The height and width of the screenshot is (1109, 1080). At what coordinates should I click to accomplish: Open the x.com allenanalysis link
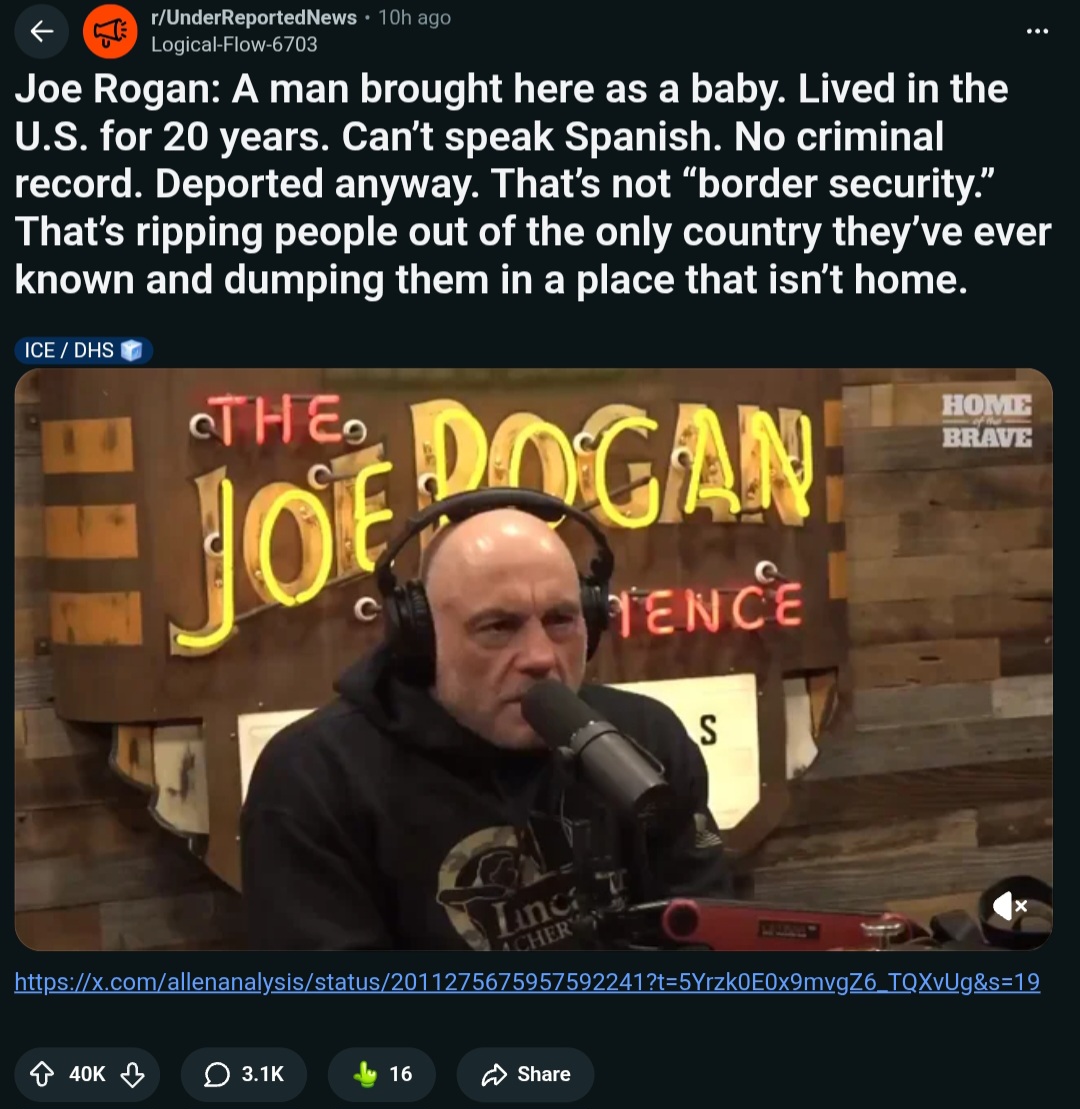(527, 982)
